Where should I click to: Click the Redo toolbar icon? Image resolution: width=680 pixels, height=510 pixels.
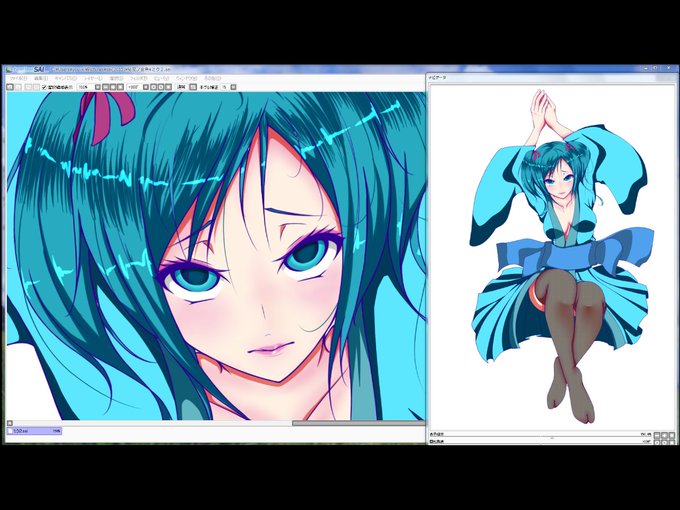tap(18, 87)
